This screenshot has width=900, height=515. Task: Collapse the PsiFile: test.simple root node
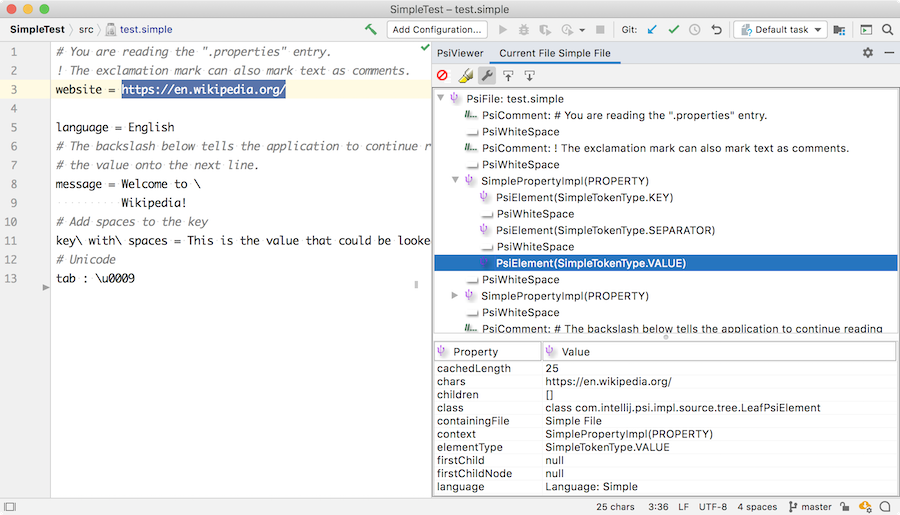pyautogui.click(x=441, y=99)
